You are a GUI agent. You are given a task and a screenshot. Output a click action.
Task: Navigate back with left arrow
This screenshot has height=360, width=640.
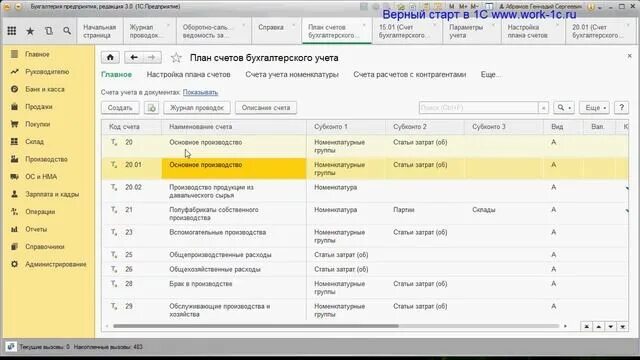pyautogui.click(x=133, y=58)
